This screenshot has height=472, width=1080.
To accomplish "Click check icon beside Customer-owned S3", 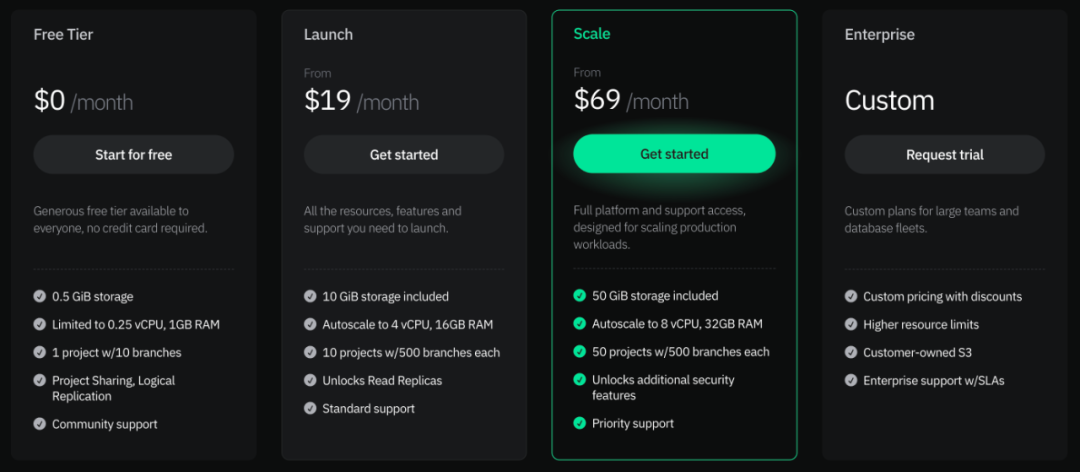I will tap(851, 352).
